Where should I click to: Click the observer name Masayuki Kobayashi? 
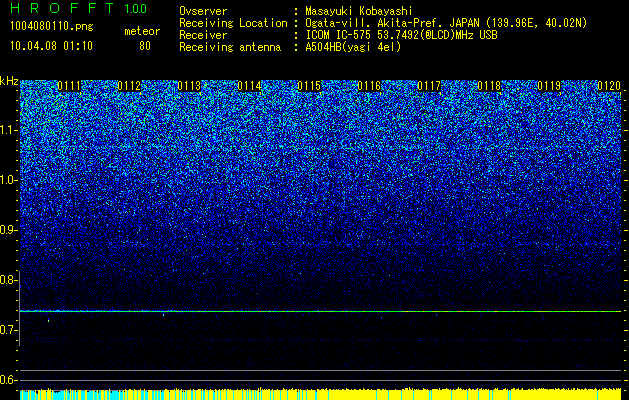pyautogui.click(x=359, y=11)
